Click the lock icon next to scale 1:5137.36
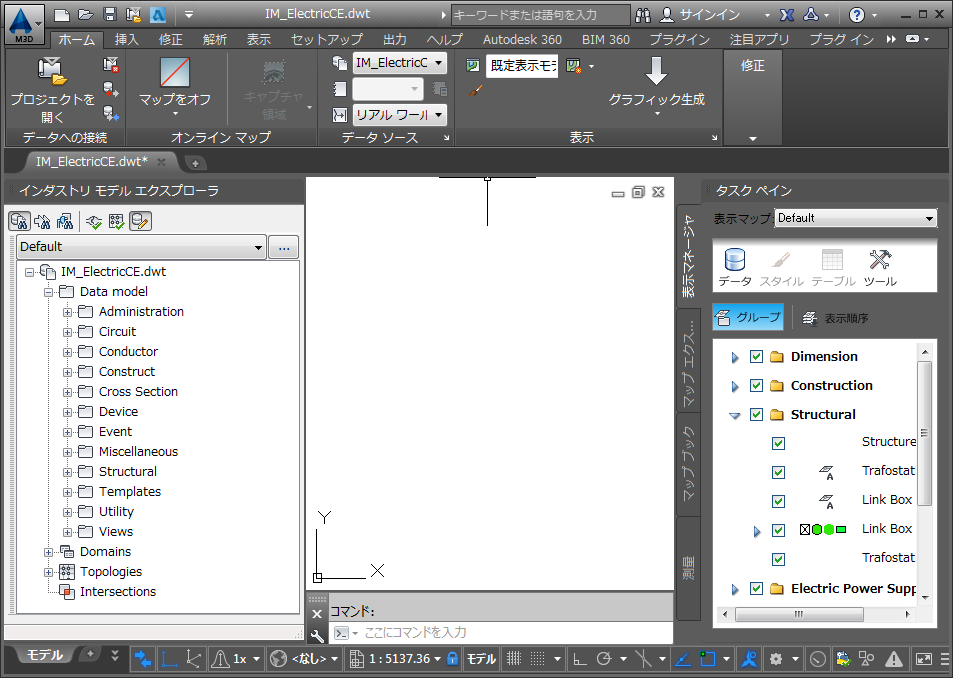Viewport: 953px width, 678px height. tap(452, 659)
